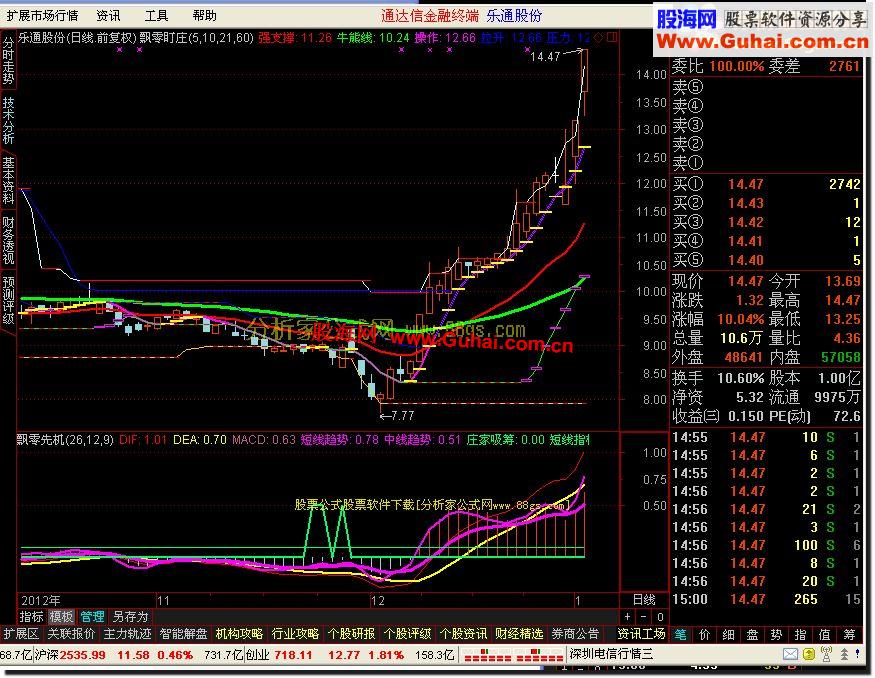Click the yellow info status icon

[x=809, y=654]
